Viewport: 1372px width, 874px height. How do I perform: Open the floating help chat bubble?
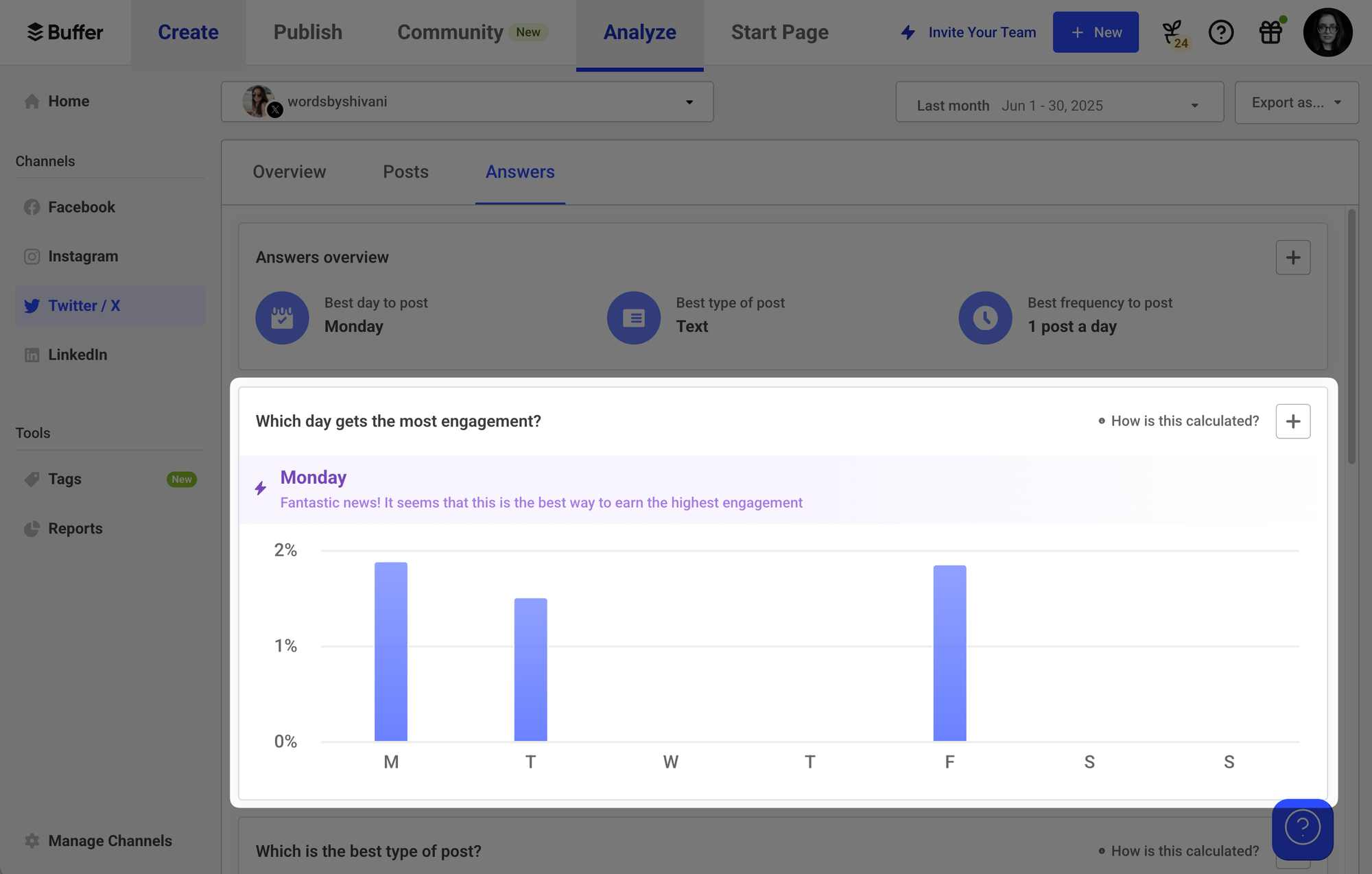pyautogui.click(x=1302, y=827)
